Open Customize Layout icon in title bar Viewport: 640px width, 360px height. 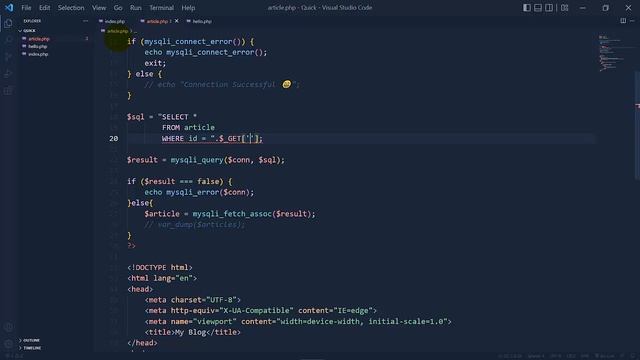[x=564, y=8]
